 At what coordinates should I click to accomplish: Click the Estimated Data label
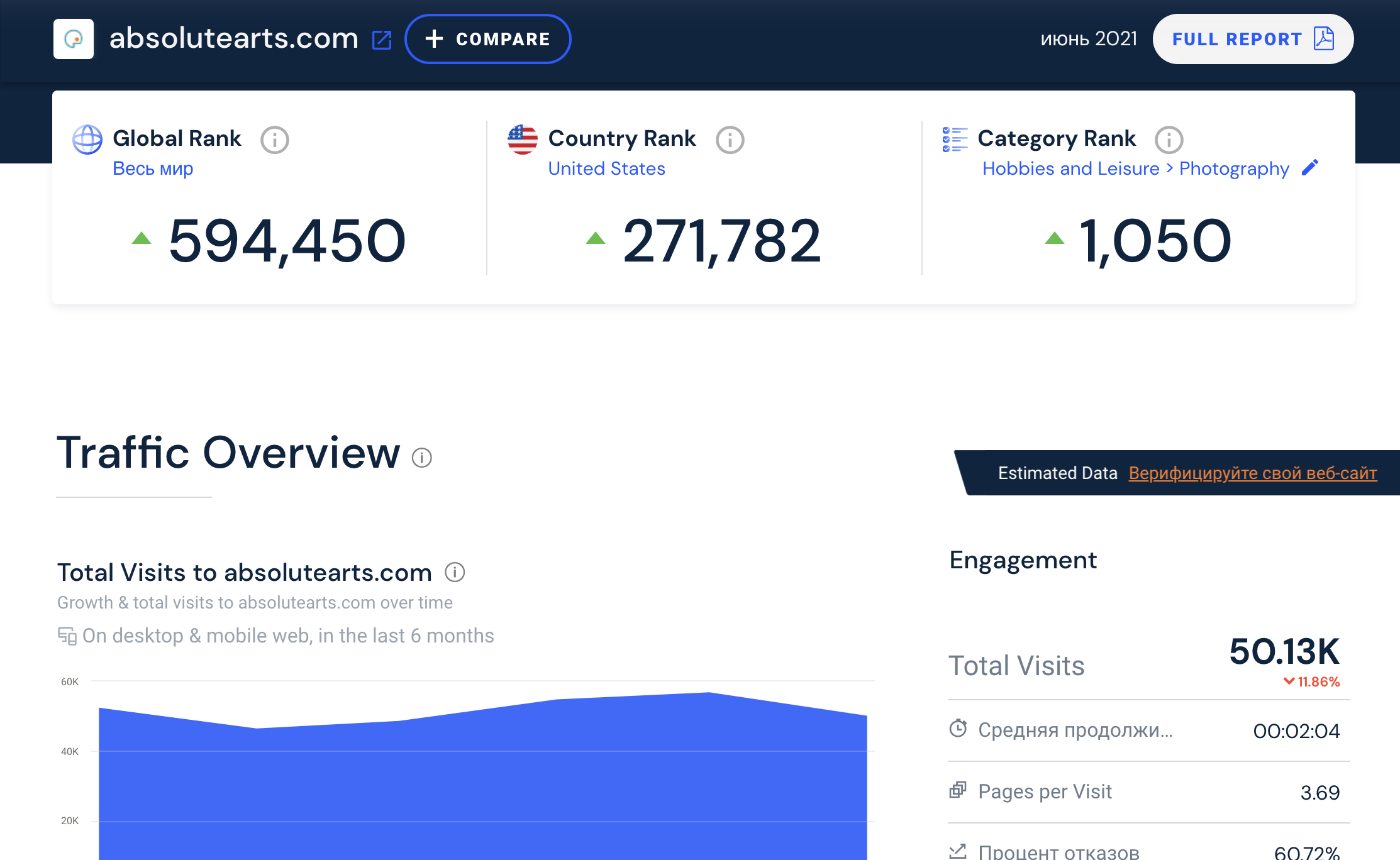click(1058, 473)
